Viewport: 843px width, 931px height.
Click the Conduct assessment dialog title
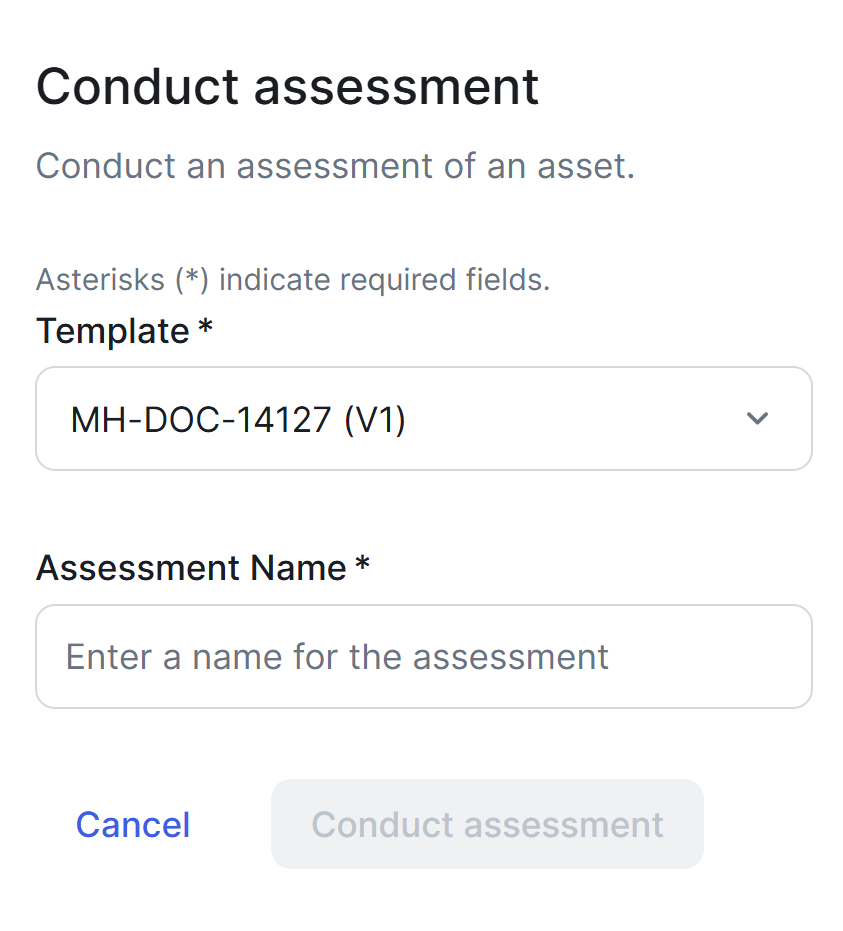point(287,87)
